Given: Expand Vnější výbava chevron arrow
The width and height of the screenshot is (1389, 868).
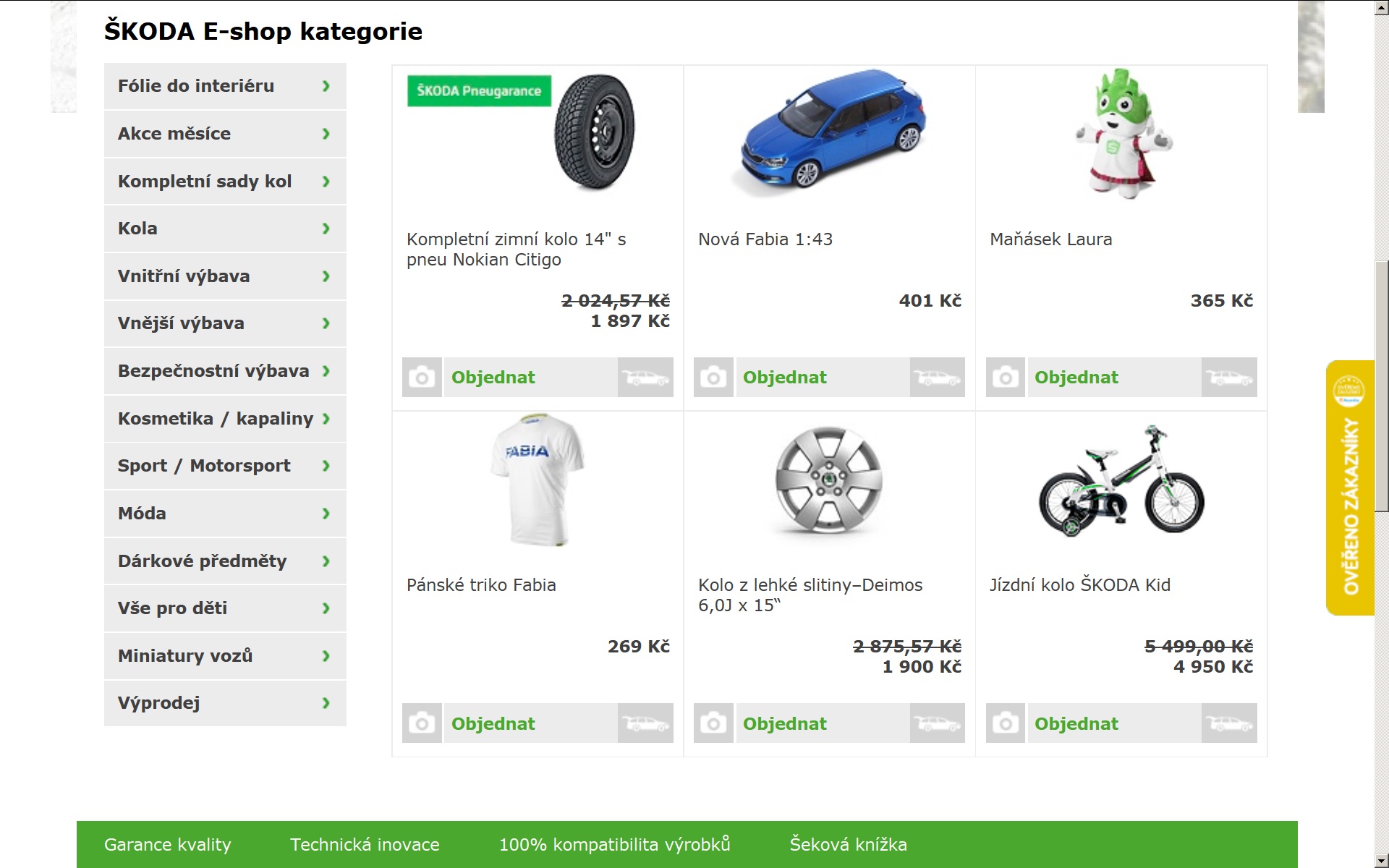Looking at the screenshot, I should point(326,323).
